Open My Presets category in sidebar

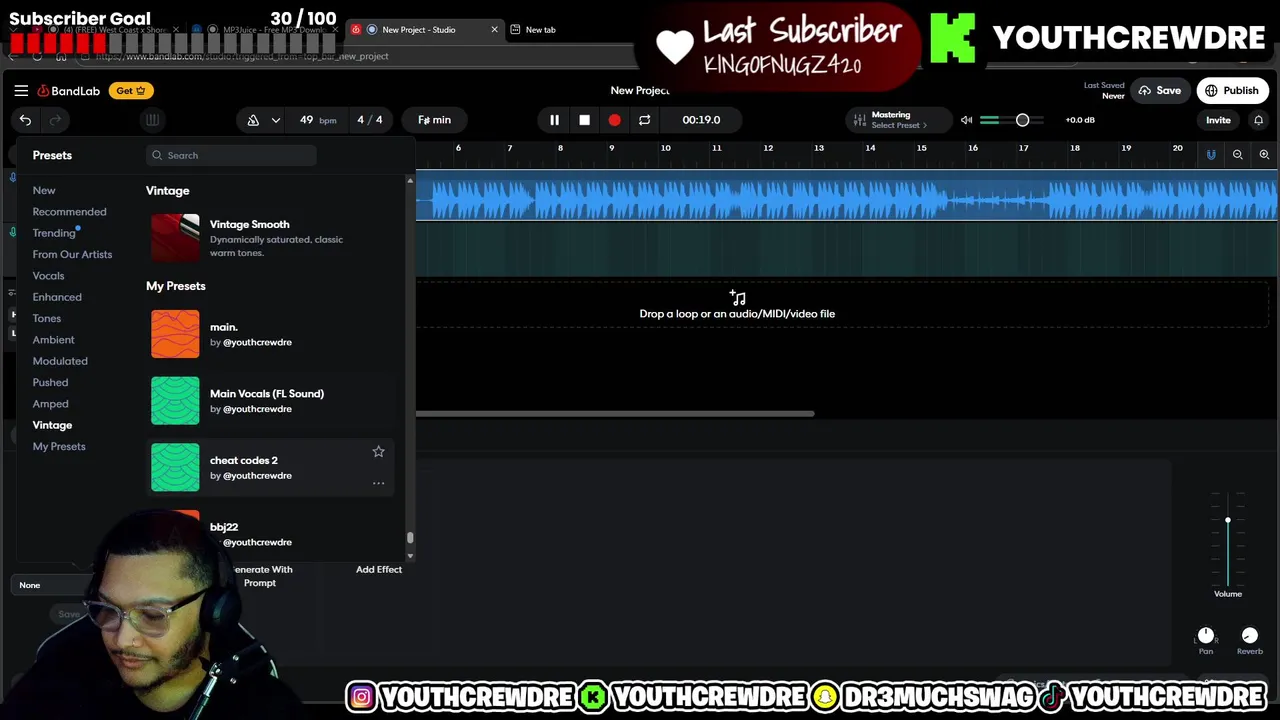tap(59, 446)
